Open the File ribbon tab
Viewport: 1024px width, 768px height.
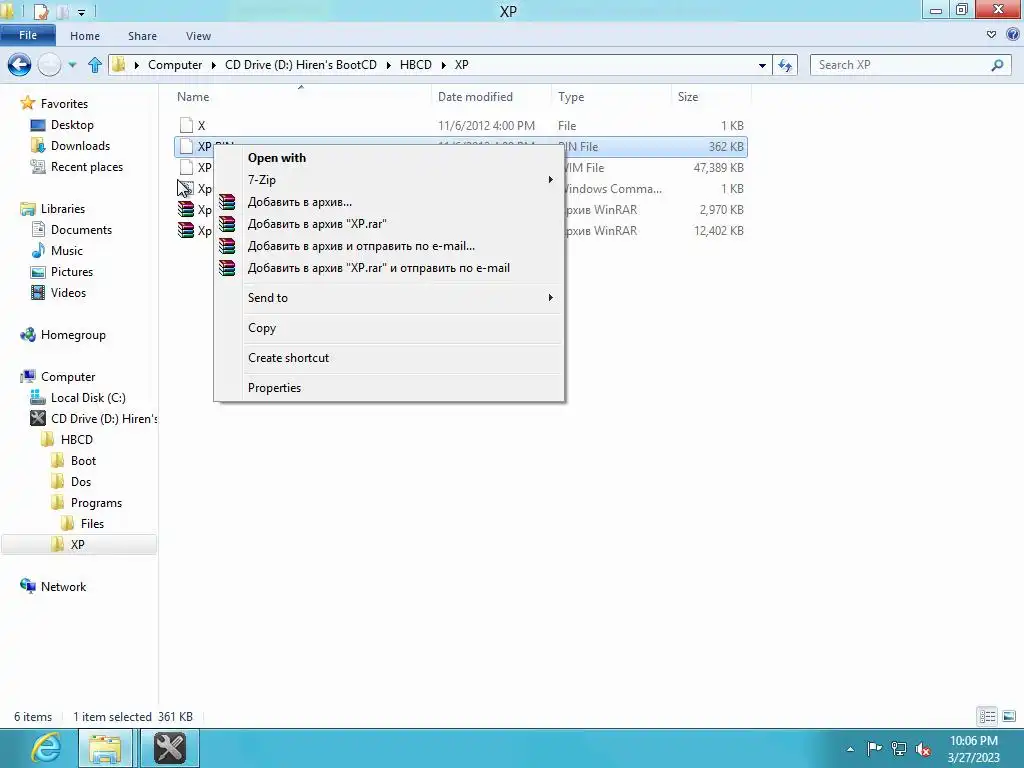(28, 35)
